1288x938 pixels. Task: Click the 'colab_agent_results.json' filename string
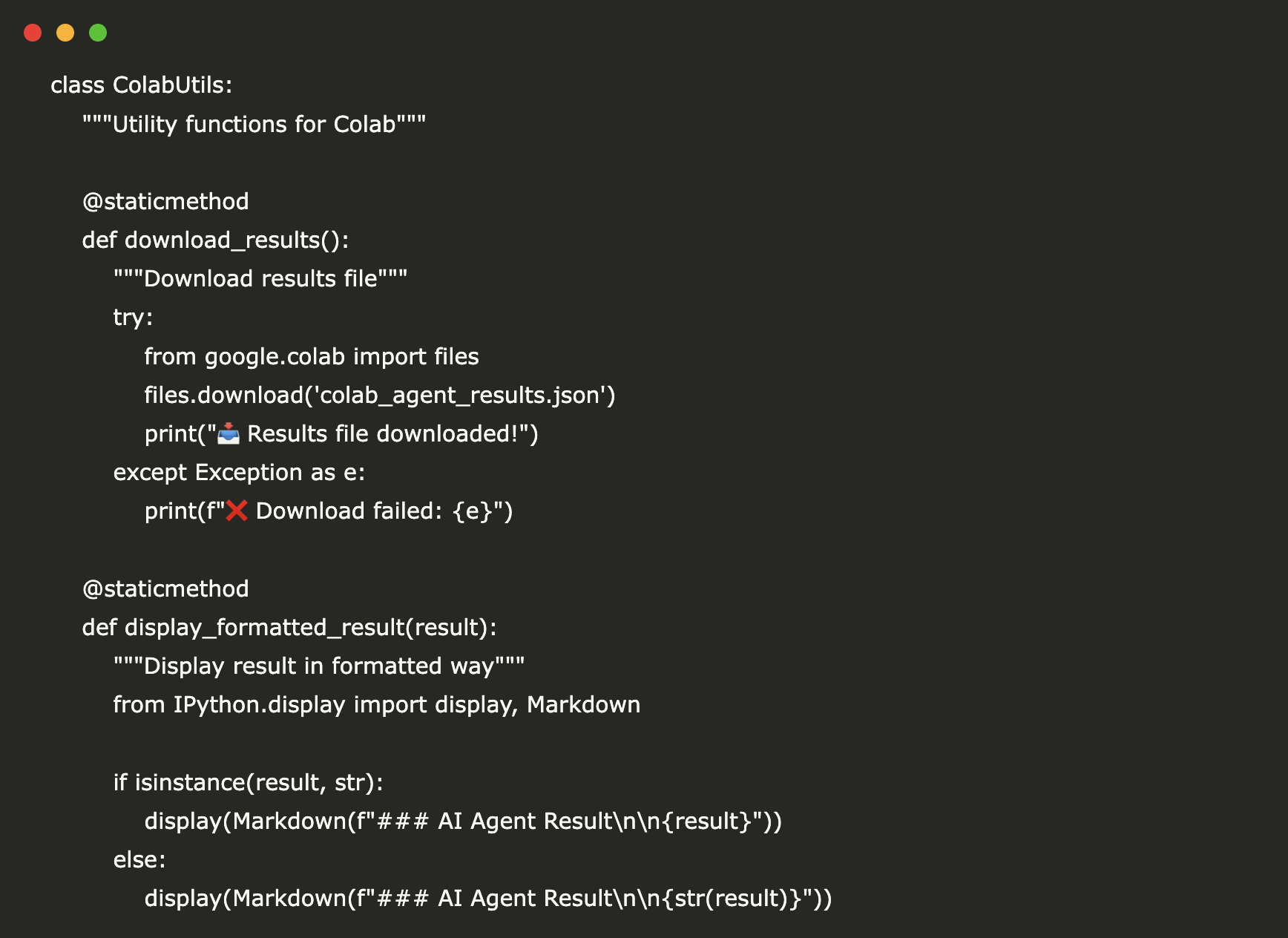pyautogui.click(x=459, y=396)
